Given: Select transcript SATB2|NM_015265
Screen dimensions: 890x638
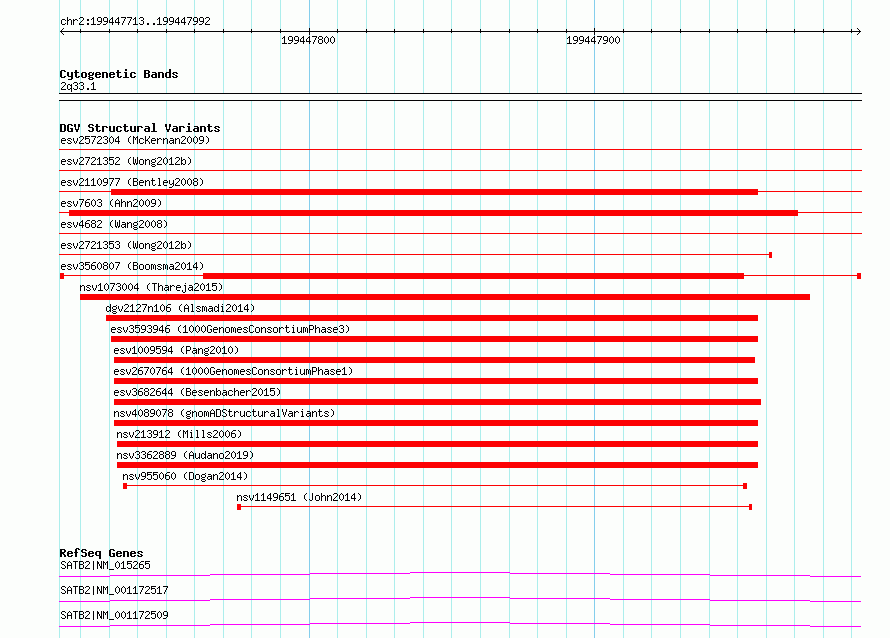Looking at the screenshot, I should pos(105,565).
